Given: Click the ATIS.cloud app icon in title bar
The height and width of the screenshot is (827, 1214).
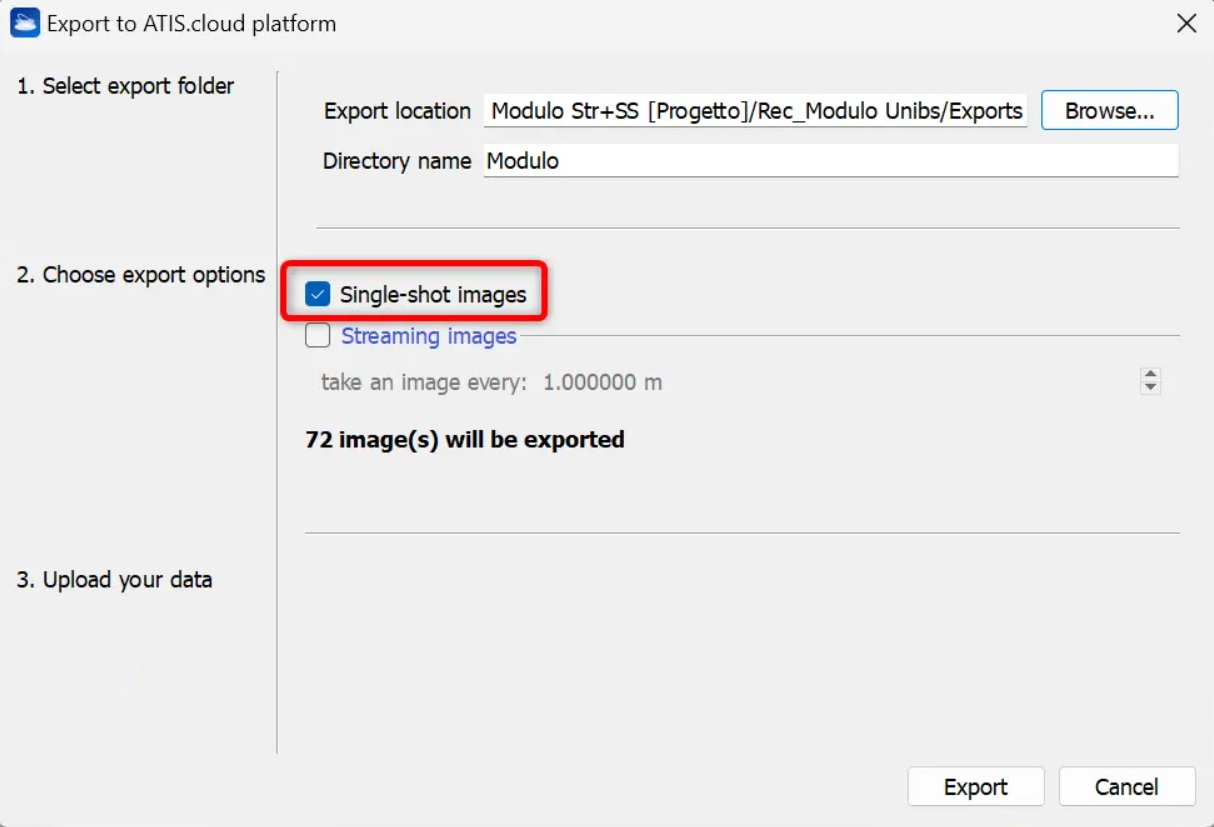Looking at the screenshot, I should coord(25,23).
